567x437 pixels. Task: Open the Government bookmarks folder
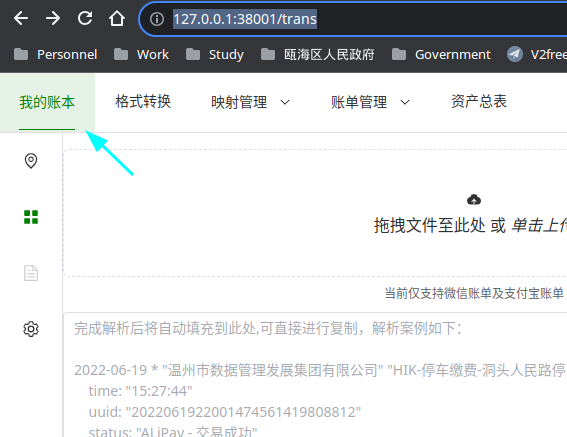[441, 55]
